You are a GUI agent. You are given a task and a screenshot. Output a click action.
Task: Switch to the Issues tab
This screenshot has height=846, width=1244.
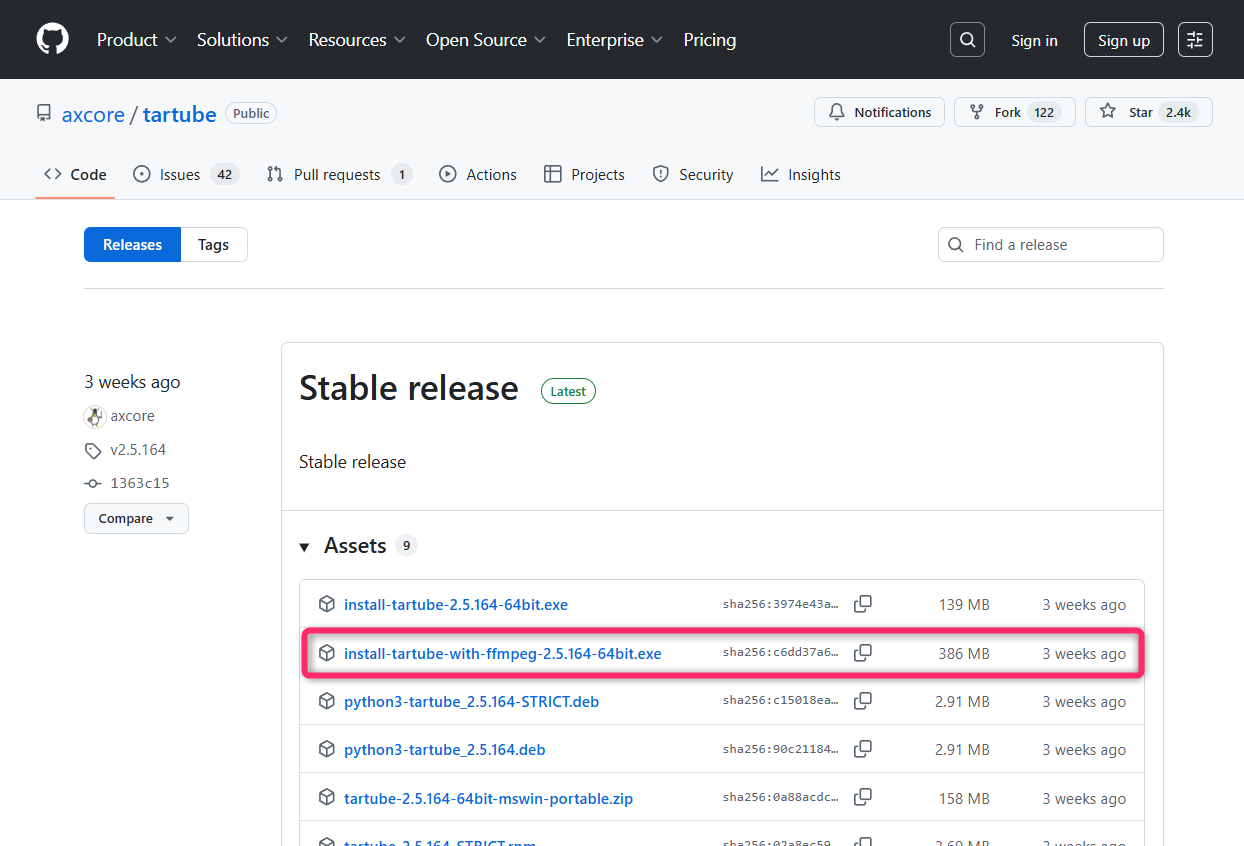[x=180, y=174]
